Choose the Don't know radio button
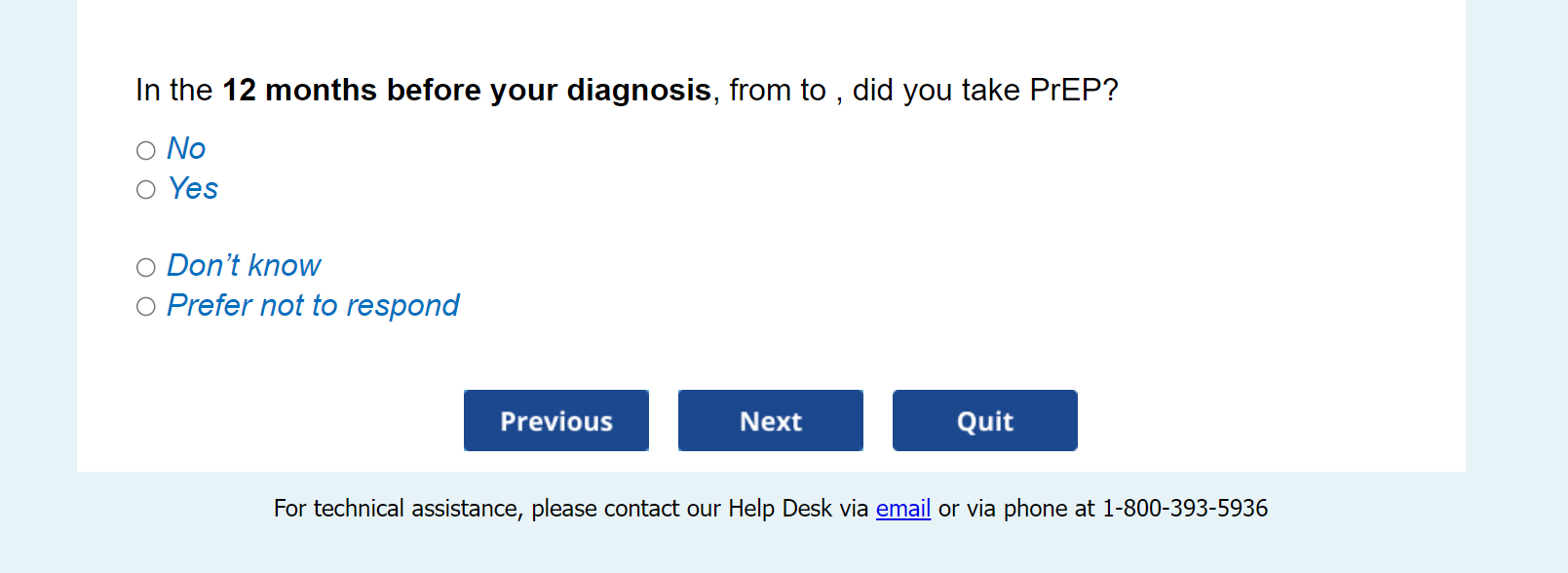Viewport: 1568px width, 573px height. tap(146, 267)
